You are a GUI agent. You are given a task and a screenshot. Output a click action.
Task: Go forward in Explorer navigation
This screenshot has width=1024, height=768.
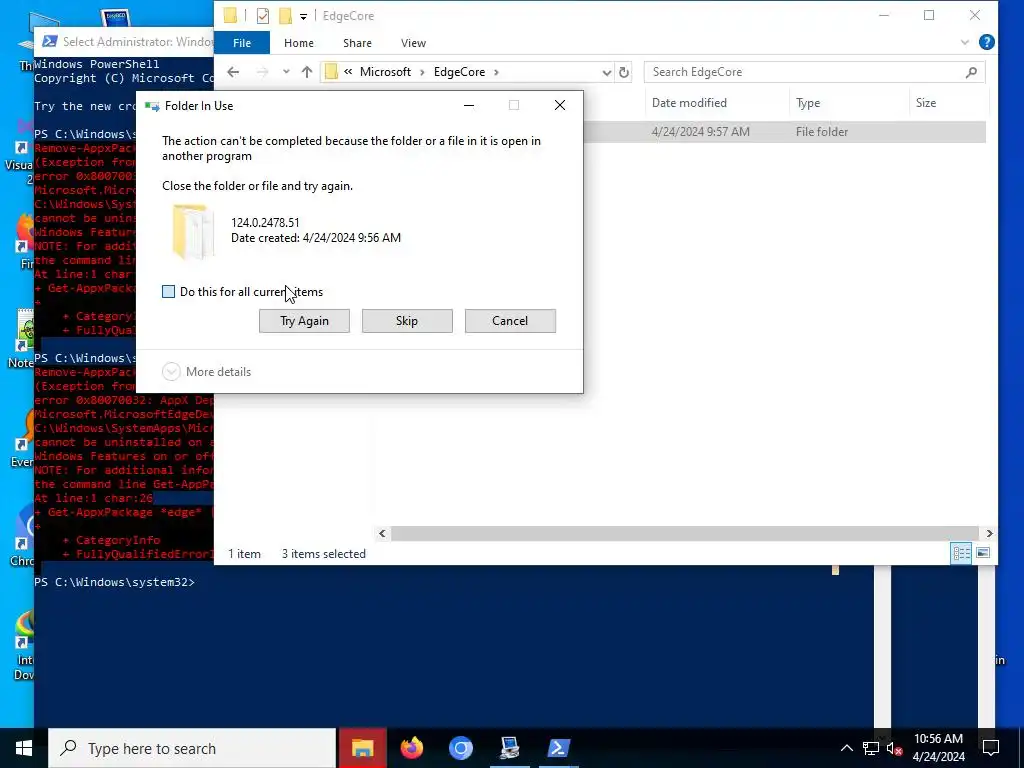(263, 72)
